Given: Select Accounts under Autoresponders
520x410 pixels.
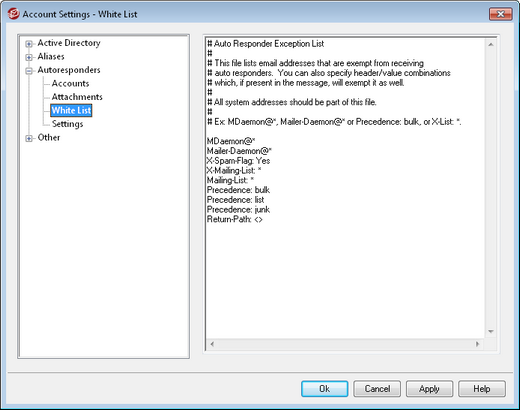Looking at the screenshot, I should 70,83.
